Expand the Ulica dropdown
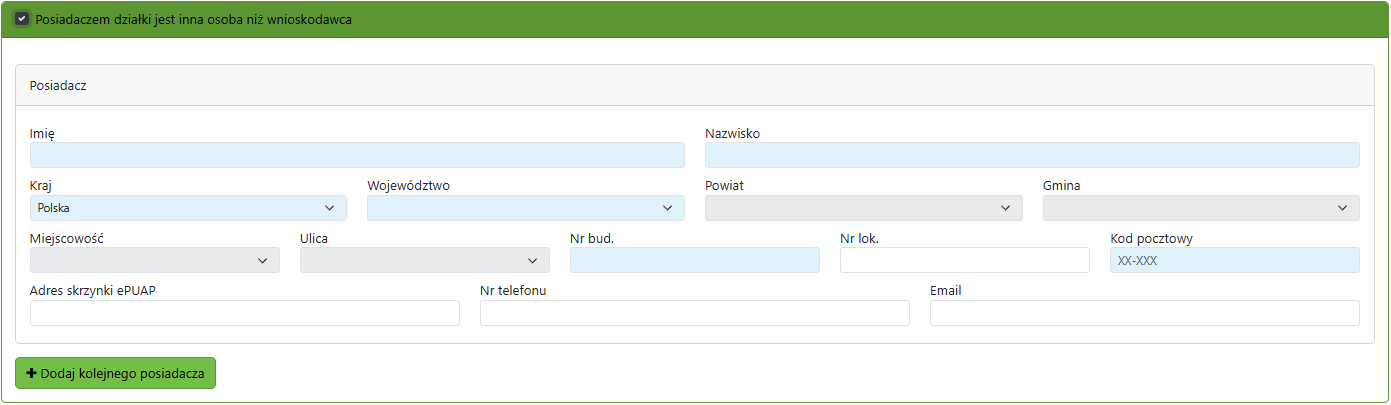The height and width of the screenshot is (405, 1391). coord(424,260)
